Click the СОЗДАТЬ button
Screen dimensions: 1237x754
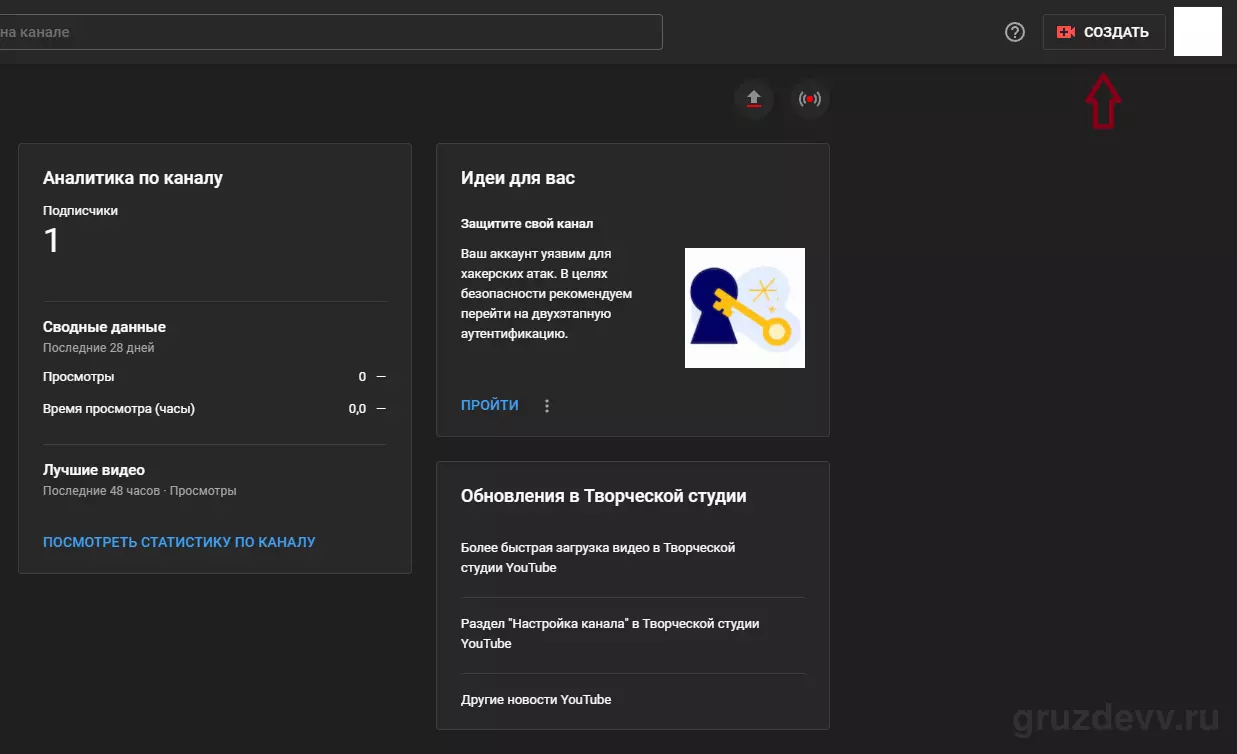click(x=1104, y=32)
